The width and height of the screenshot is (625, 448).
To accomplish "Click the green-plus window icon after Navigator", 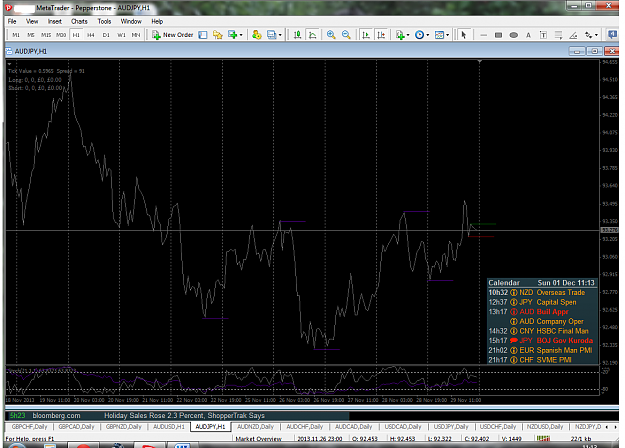I will click(x=232, y=35).
